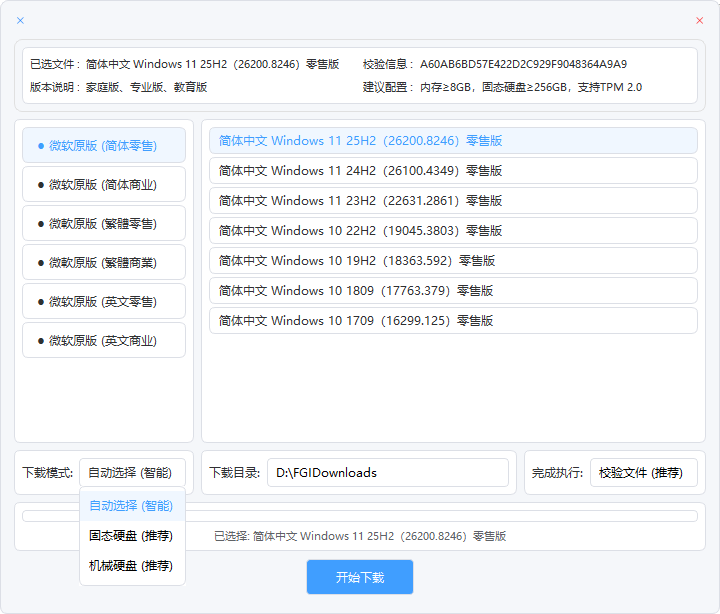720x614 pixels.
Task: Choose Windows 10 19H2 (18363.592) 零售版
Action: (453, 260)
